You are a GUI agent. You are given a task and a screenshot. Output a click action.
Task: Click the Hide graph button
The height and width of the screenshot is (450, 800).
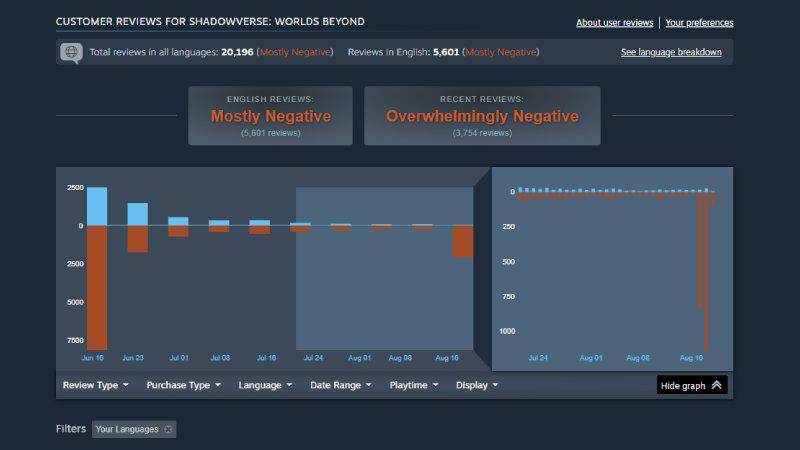[x=692, y=385]
